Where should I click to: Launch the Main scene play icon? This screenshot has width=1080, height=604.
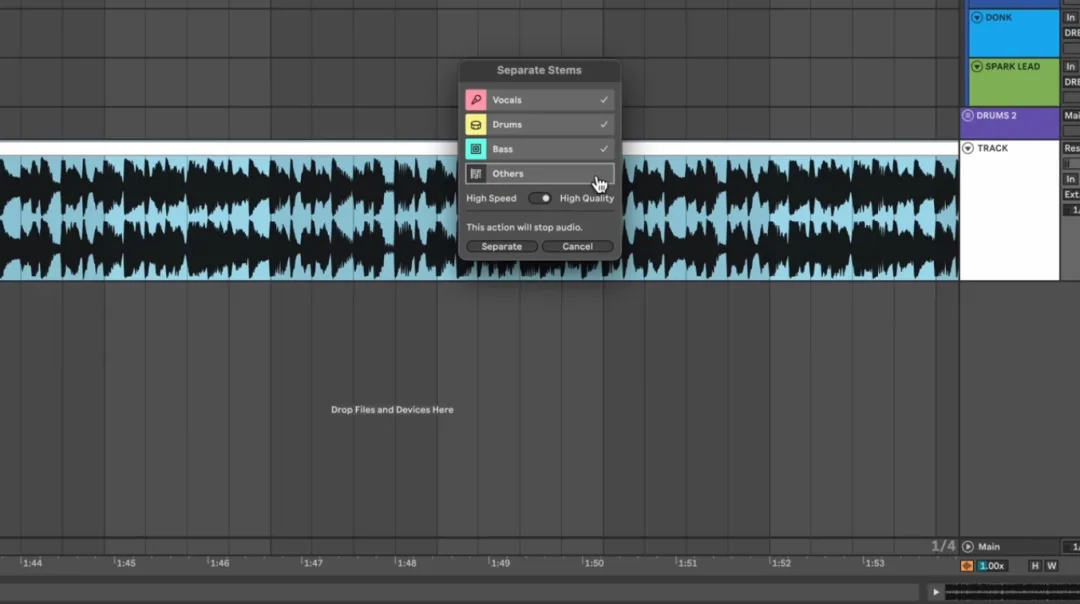968,547
